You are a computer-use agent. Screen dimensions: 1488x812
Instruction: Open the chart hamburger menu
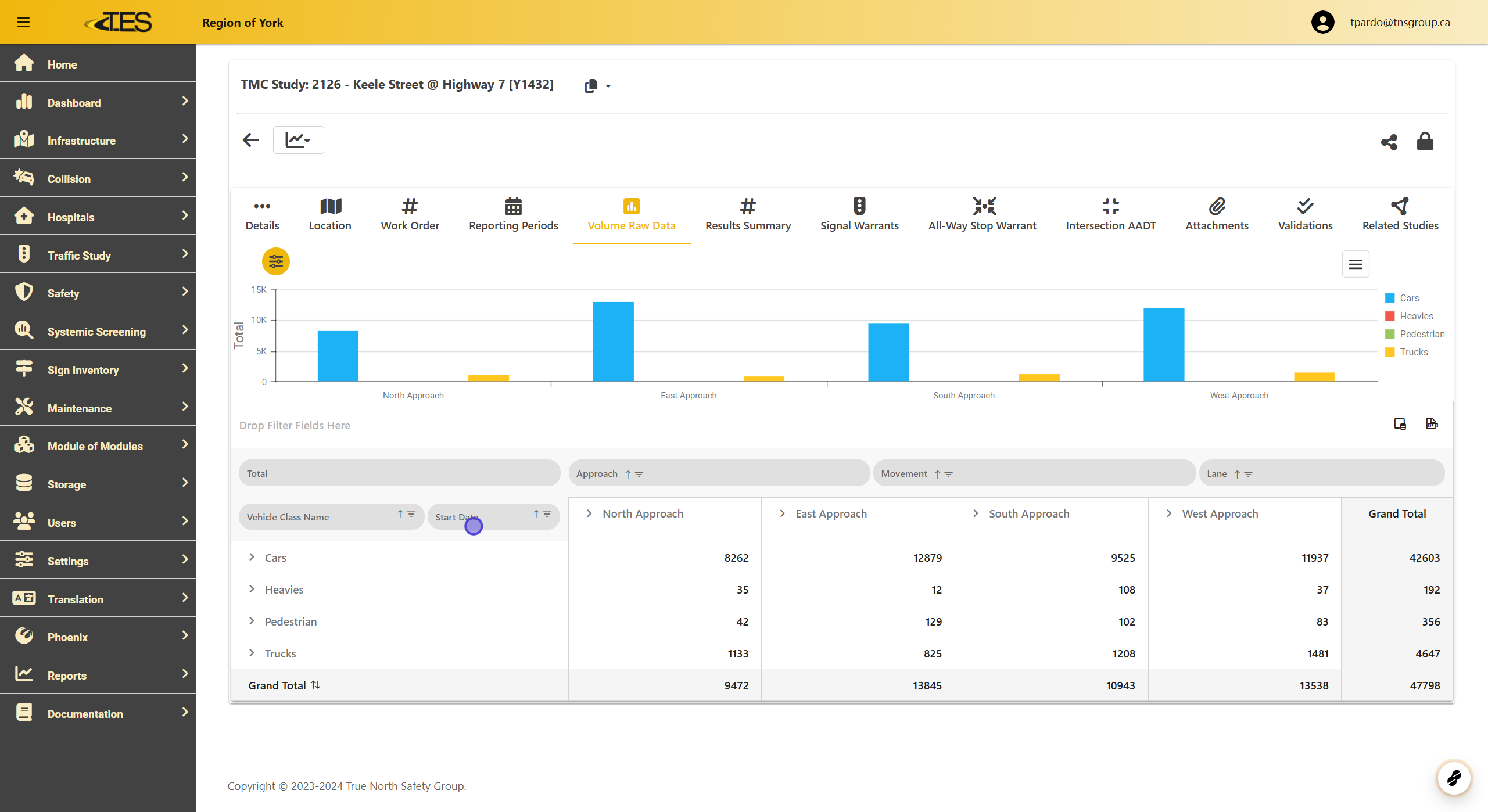coord(1356,264)
